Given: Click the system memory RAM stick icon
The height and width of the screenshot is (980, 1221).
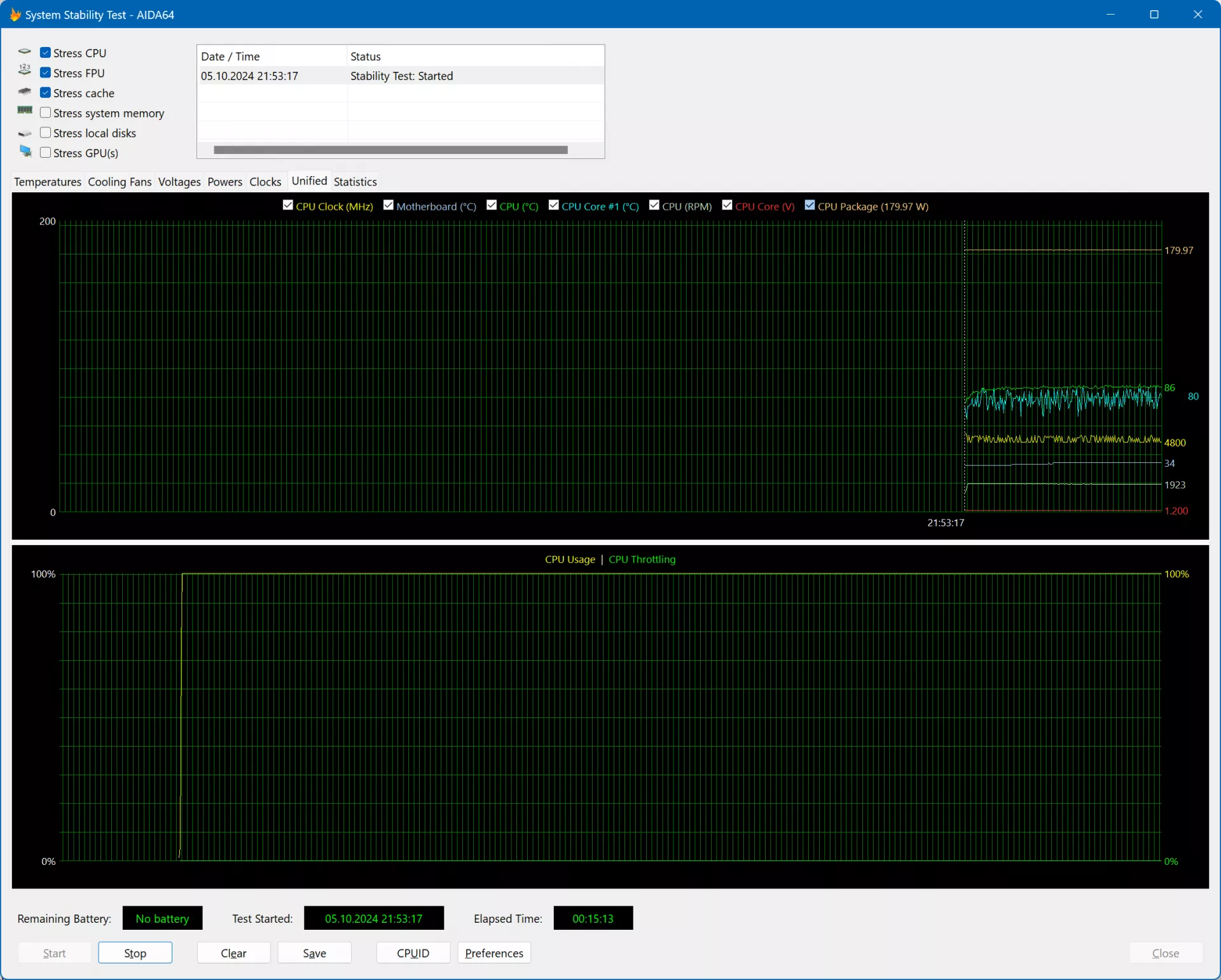Looking at the screenshot, I should coord(25,111).
